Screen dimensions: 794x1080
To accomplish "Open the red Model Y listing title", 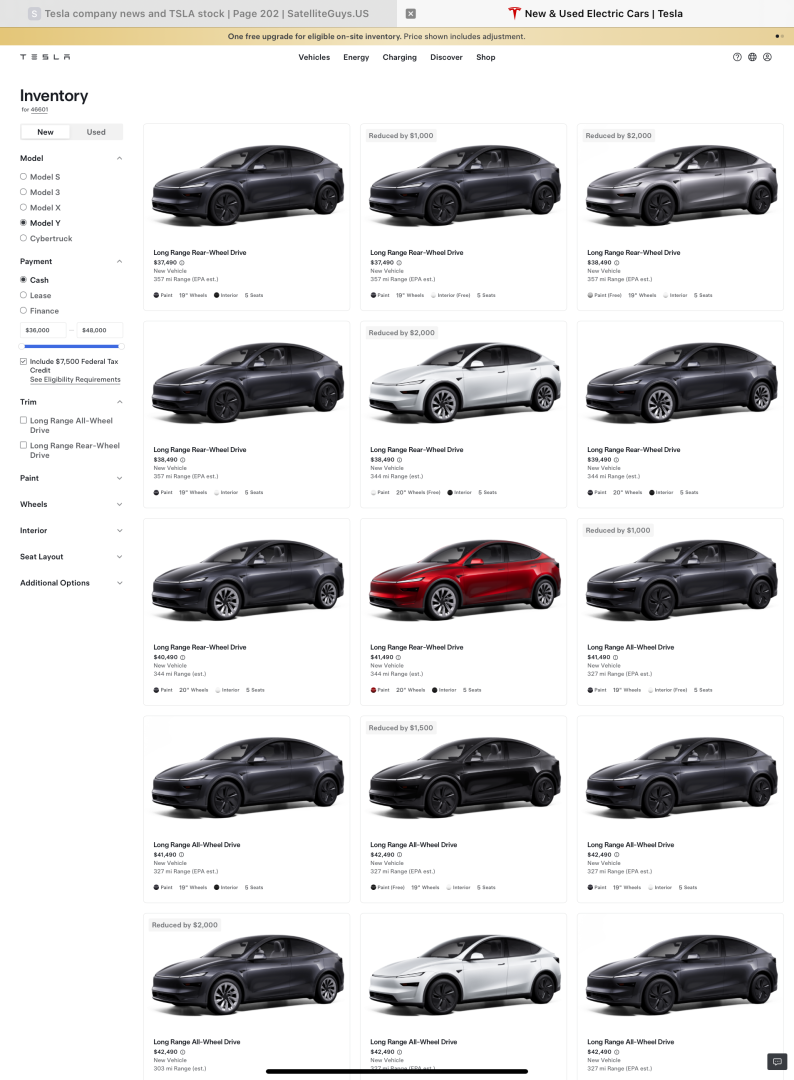I will [417, 647].
